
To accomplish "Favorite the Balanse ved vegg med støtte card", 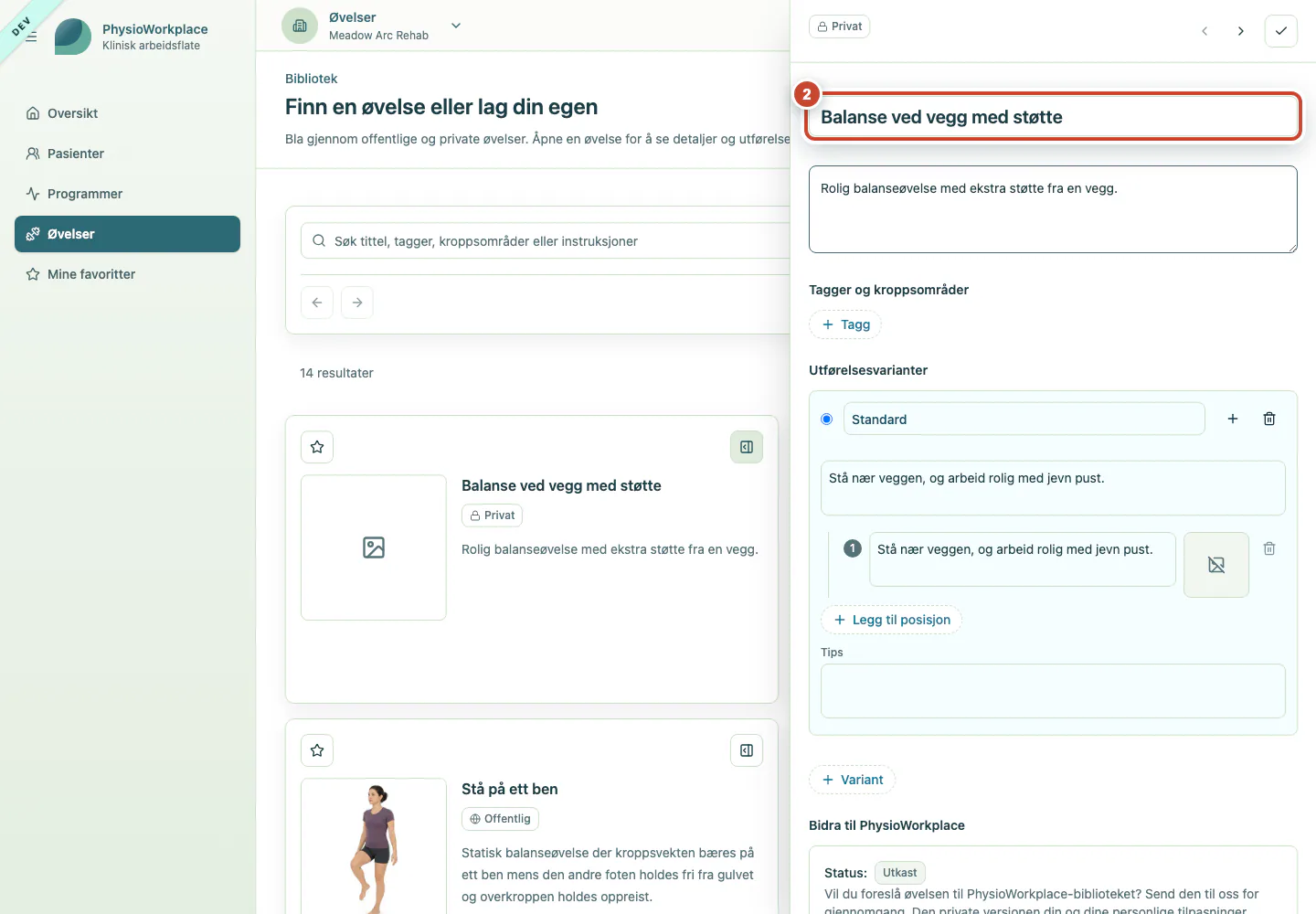I will (x=317, y=447).
